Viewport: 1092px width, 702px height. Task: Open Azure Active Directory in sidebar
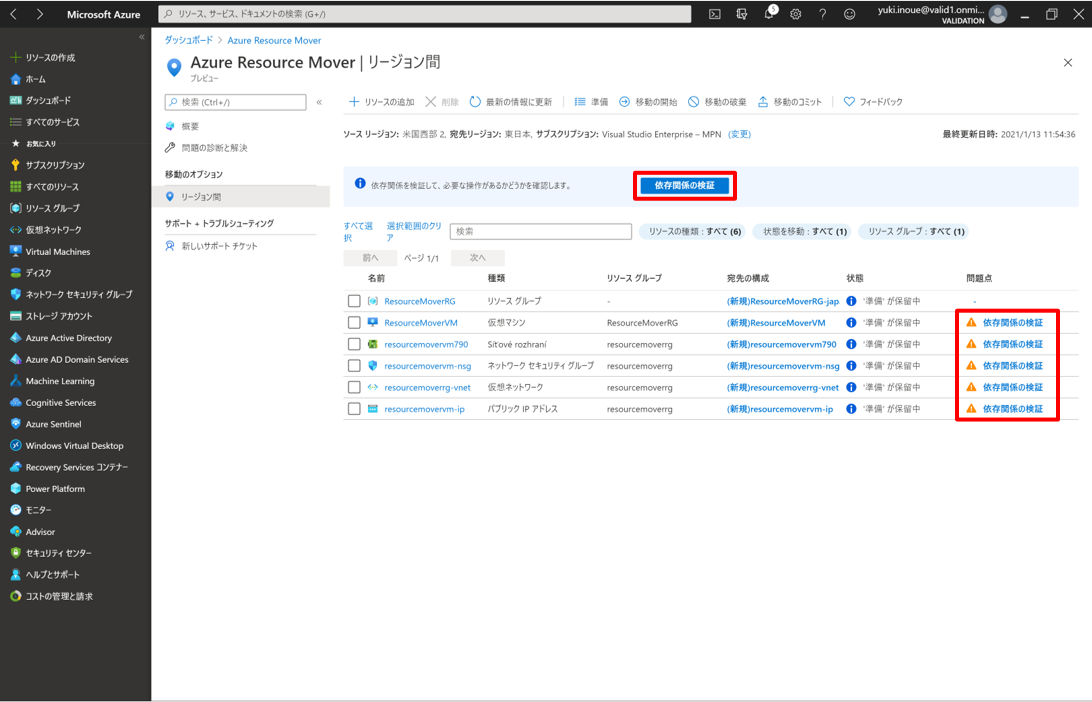pos(61,338)
